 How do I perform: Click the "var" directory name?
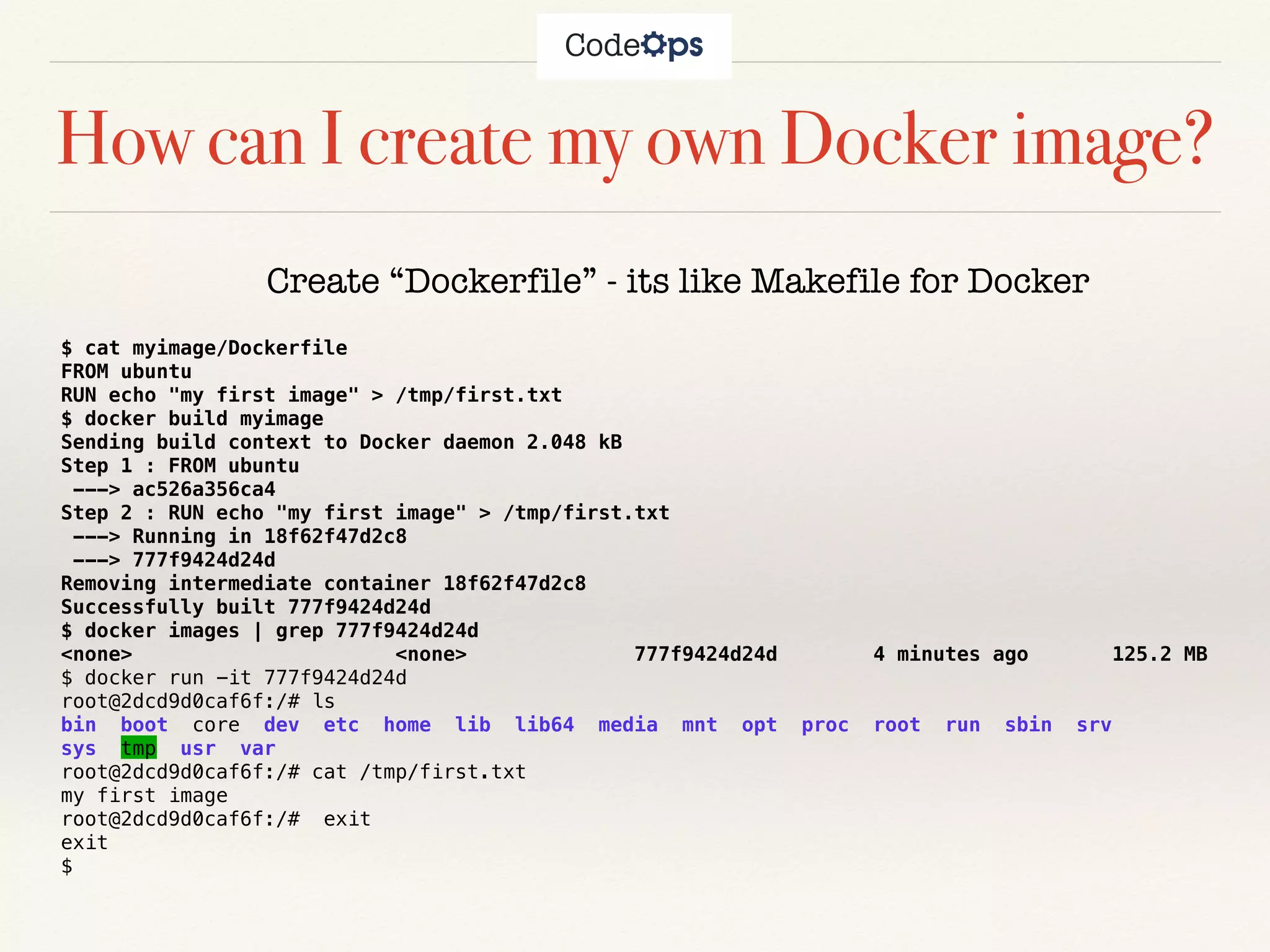pyautogui.click(x=257, y=749)
